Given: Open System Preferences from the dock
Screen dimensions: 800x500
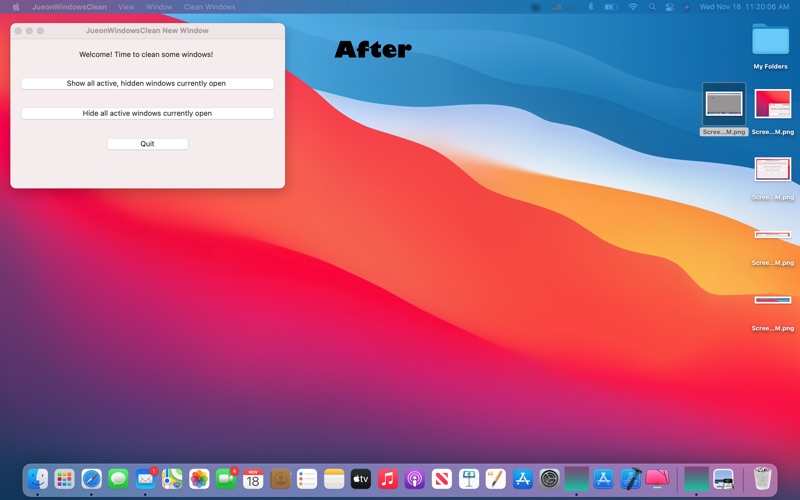Looking at the screenshot, I should click(550, 479).
